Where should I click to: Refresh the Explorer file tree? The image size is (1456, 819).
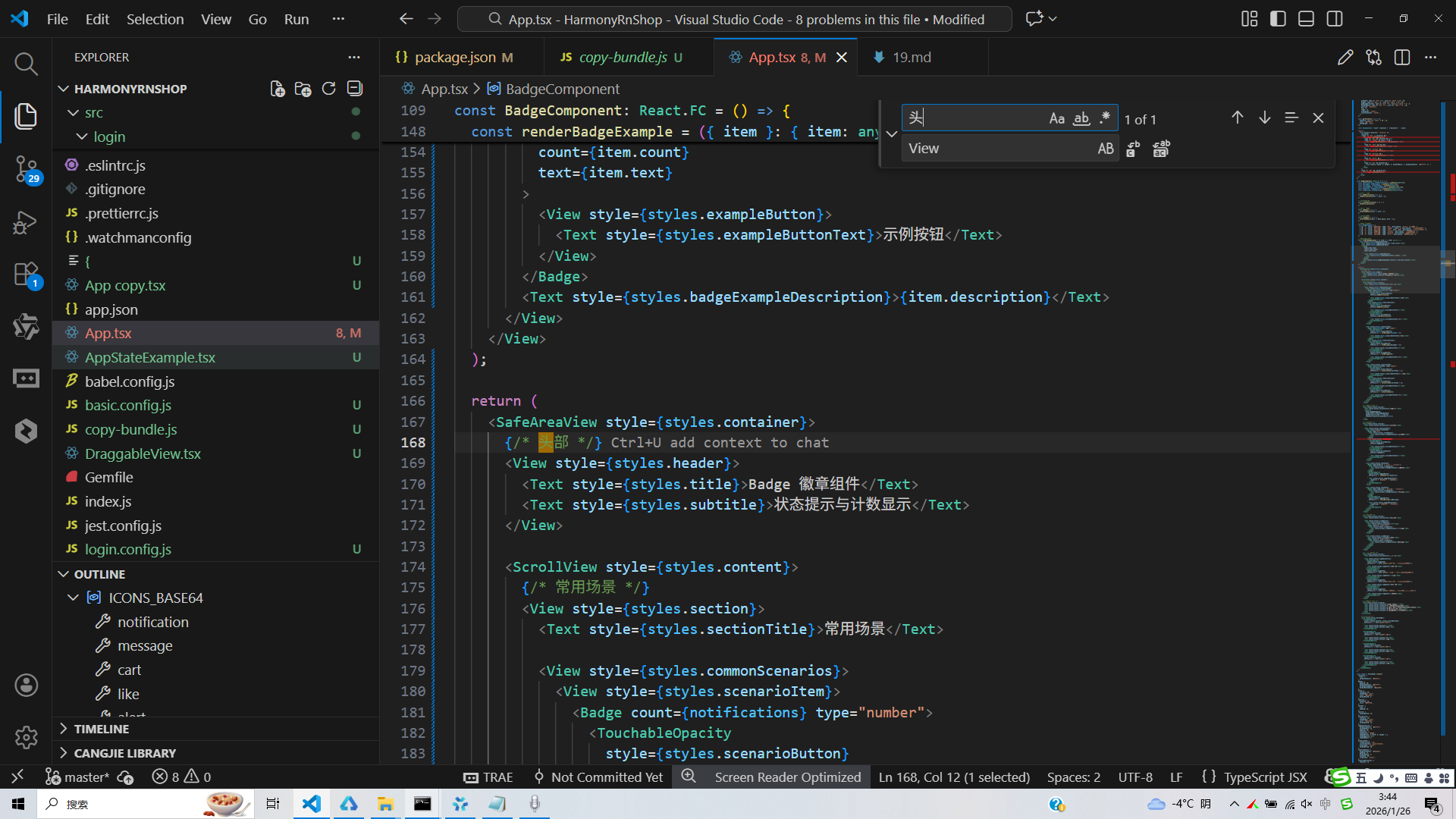click(328, 89)
